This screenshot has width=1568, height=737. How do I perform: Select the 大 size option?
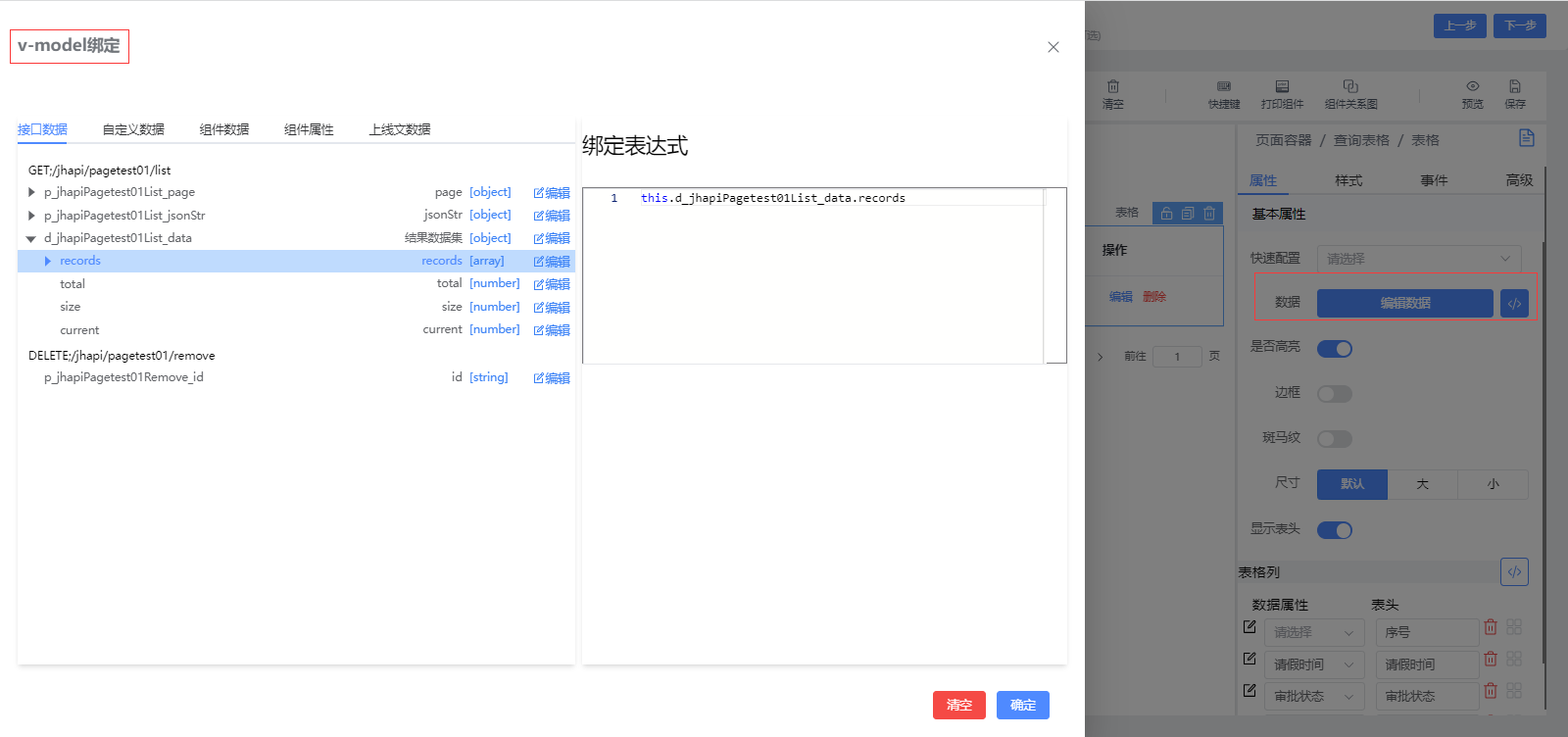pyautogui.click(x=1423, y=484)
